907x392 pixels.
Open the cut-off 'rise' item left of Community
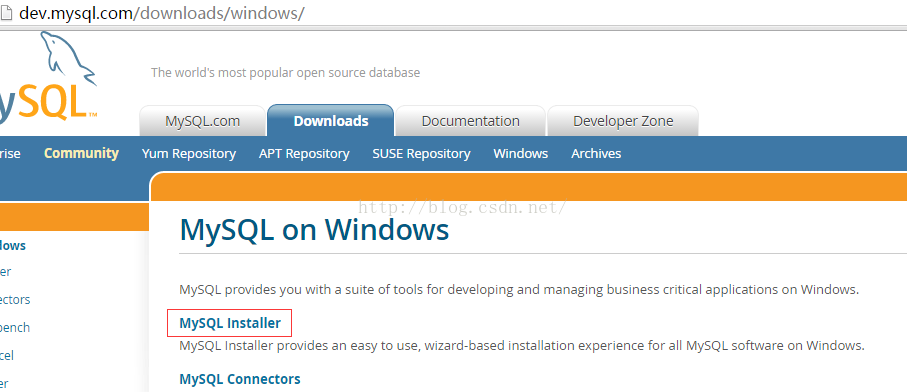point(10,153)
